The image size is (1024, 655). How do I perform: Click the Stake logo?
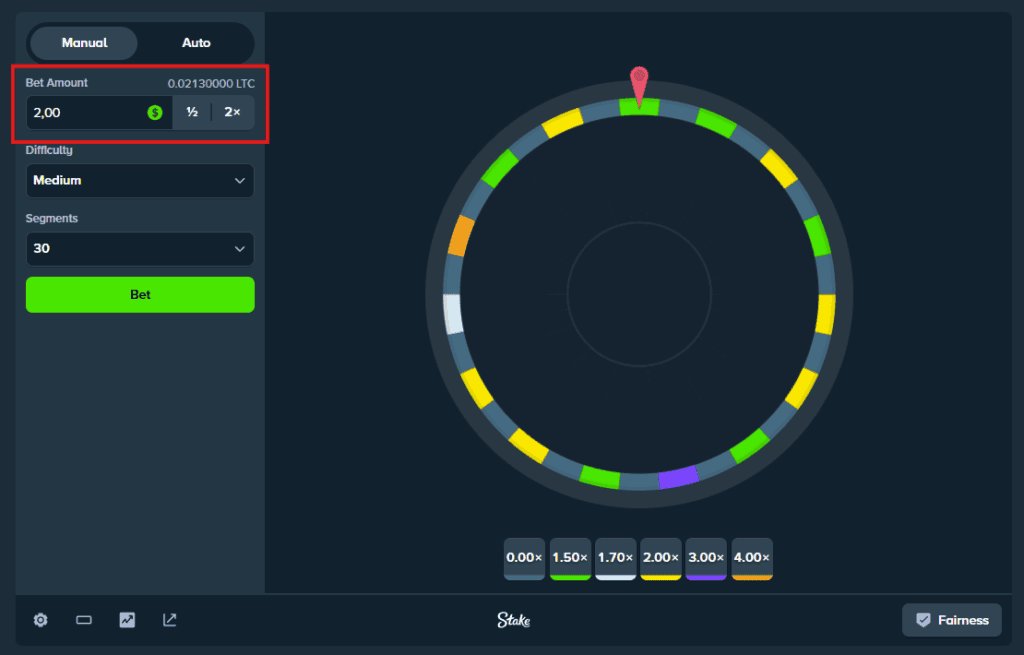click(513, 620)
